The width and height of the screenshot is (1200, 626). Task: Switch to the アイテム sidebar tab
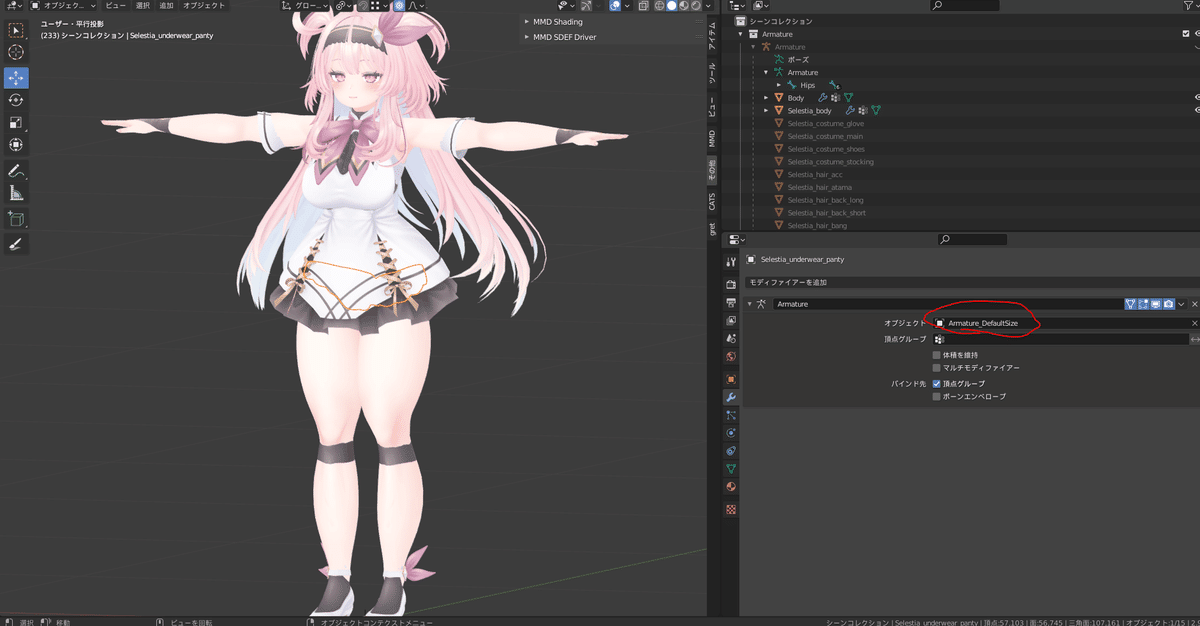click(x=712, y=37)
